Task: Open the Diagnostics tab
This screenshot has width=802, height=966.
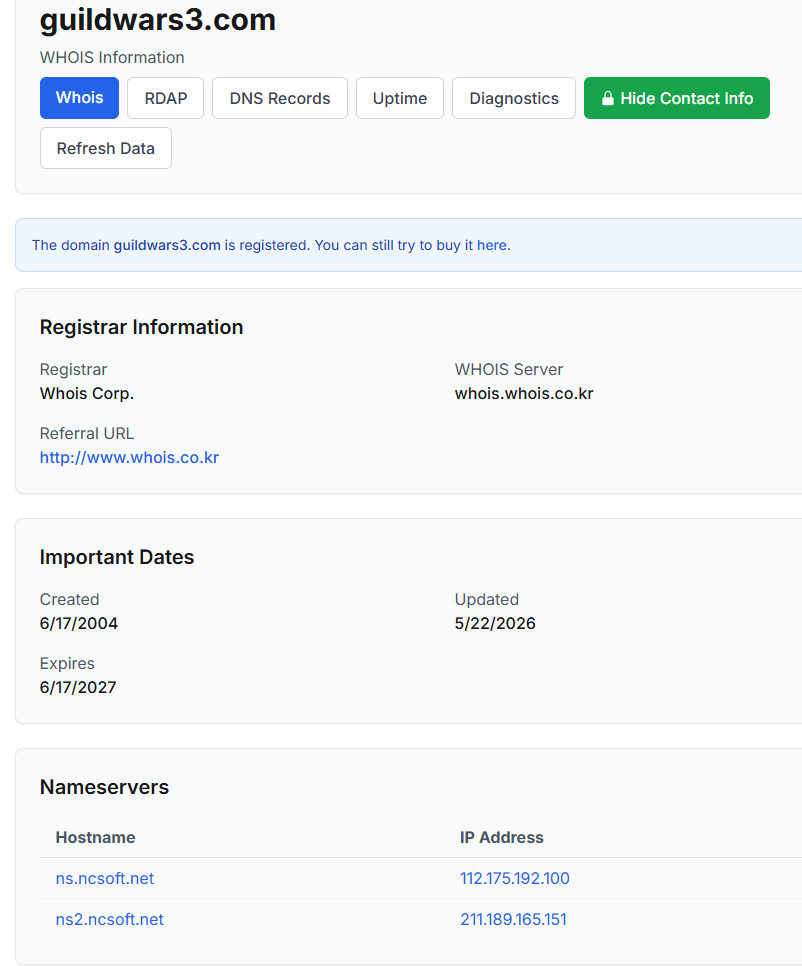Action: pos(514,98)
